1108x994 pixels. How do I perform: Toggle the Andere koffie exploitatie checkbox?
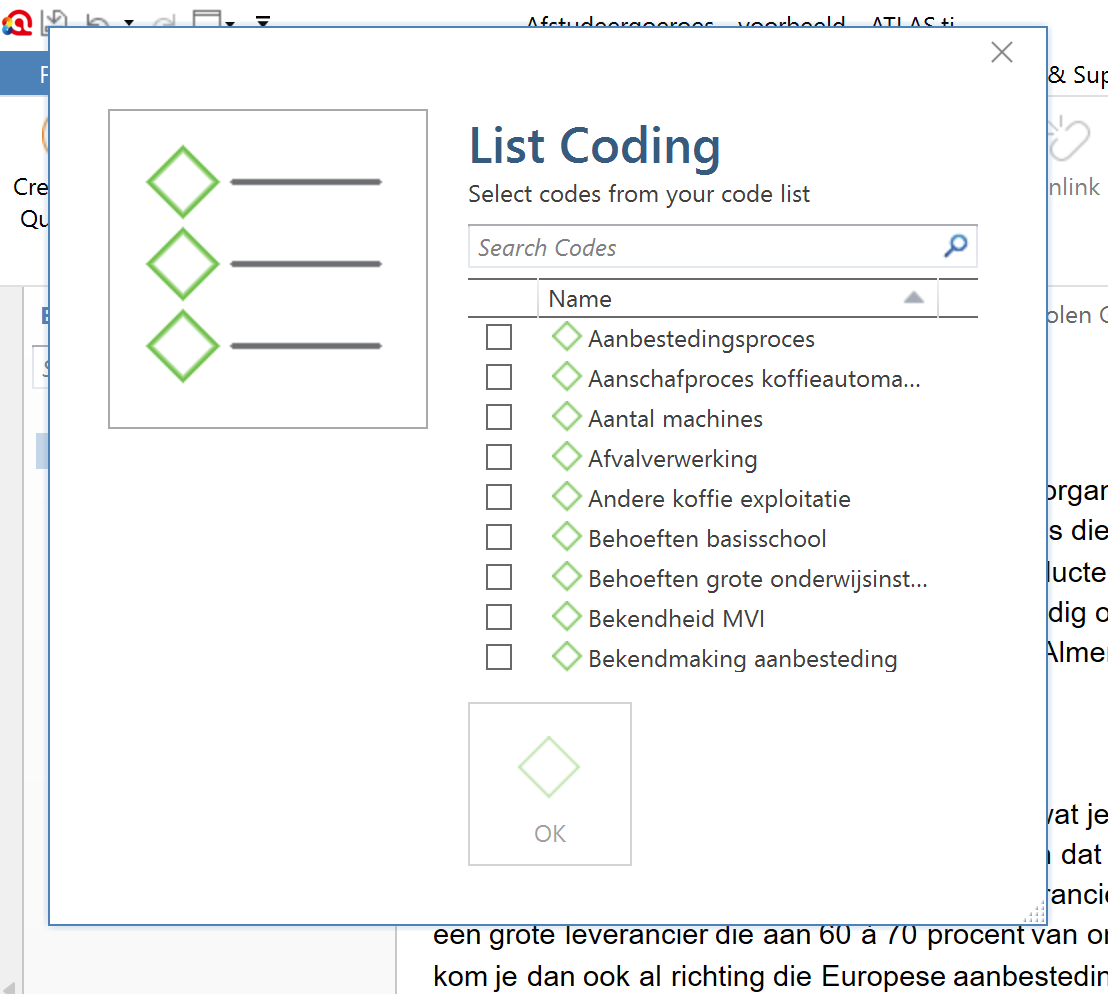click(499, 498)
